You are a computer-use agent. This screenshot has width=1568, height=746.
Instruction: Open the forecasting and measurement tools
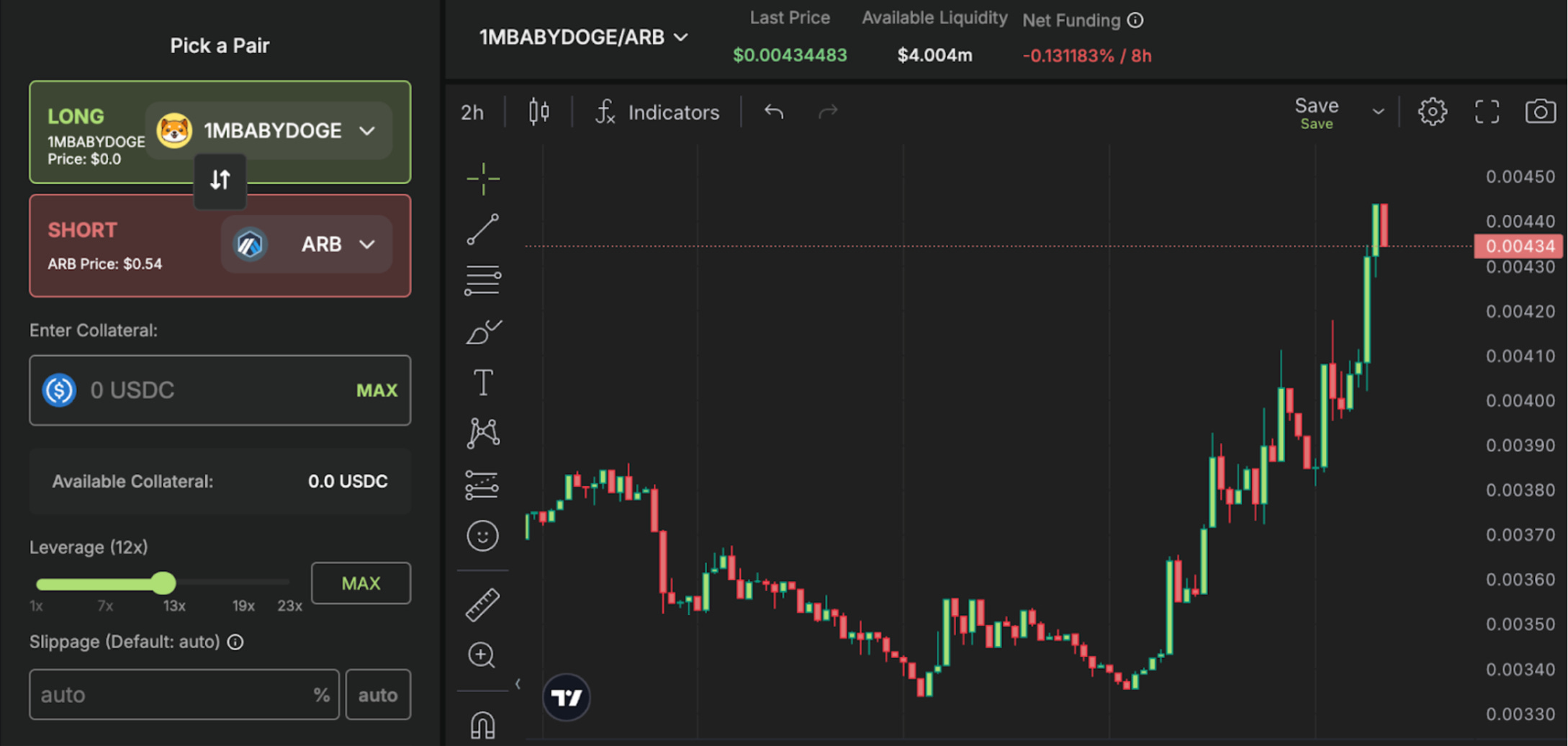pyautogui.click(x=482, y=485)
